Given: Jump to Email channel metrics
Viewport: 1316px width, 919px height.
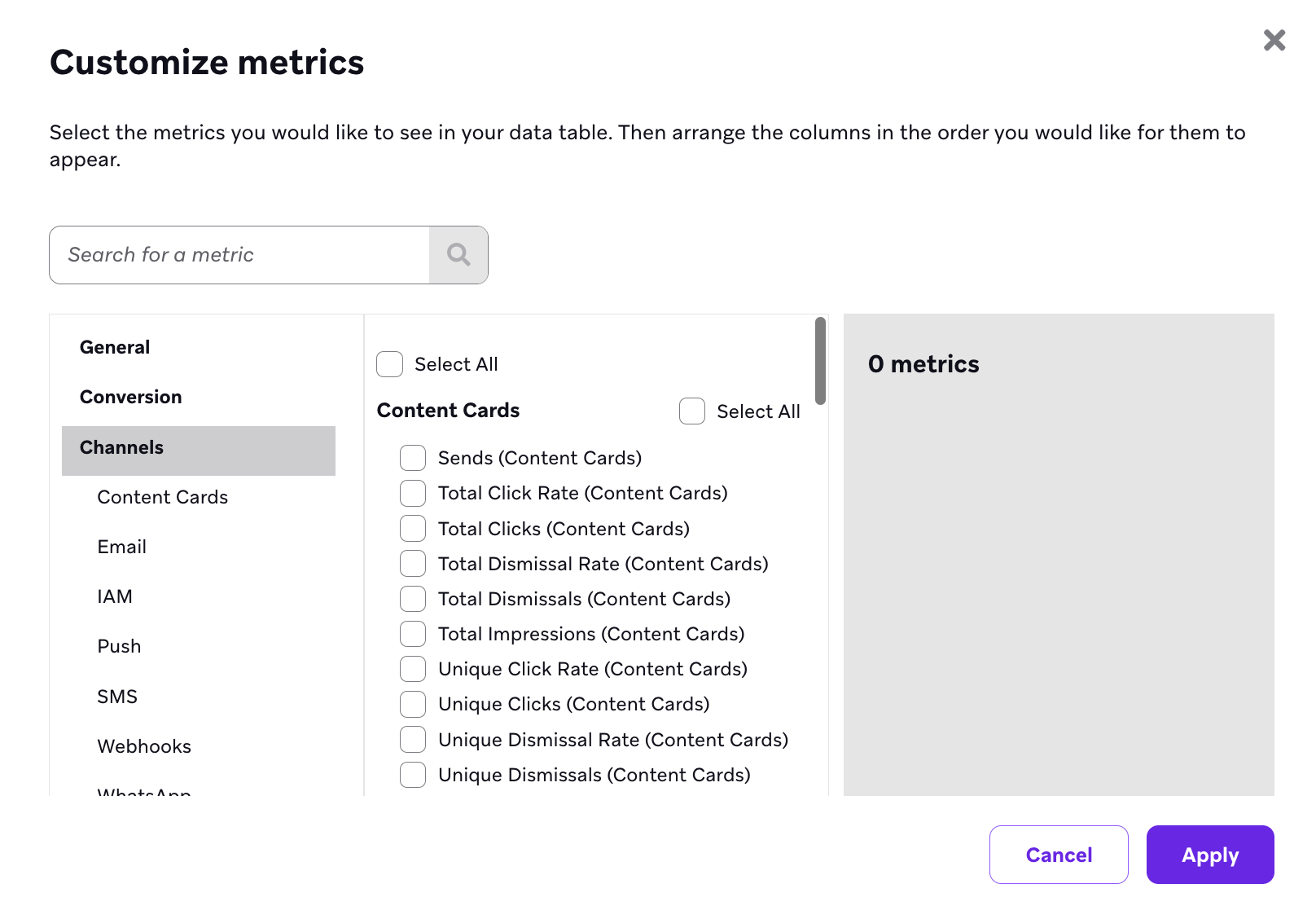Looking at the screenshot, I should click(122, 547).
